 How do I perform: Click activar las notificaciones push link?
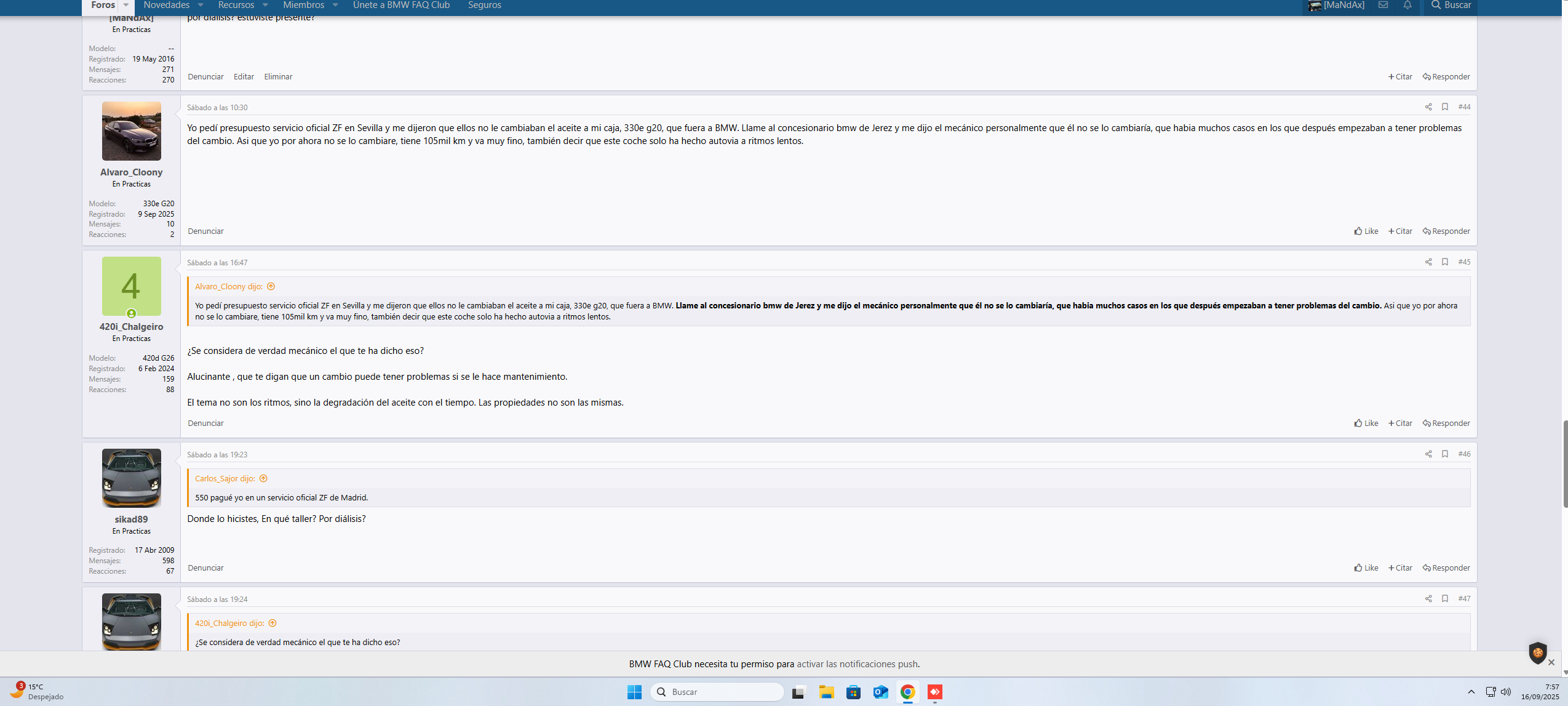[857, 664]
